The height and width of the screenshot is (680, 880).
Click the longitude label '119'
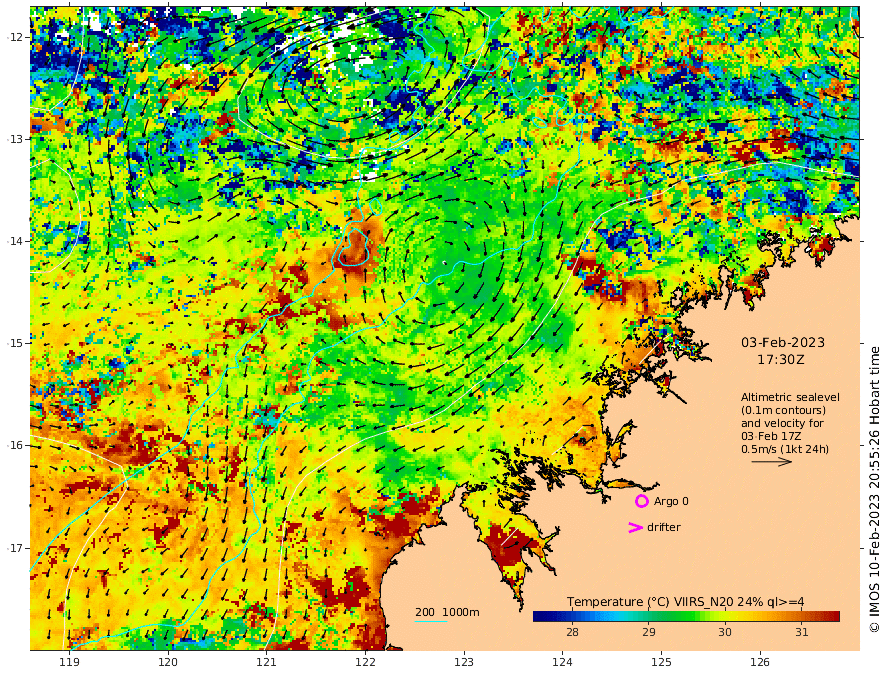pyautogui.click(x=70, y=663)
